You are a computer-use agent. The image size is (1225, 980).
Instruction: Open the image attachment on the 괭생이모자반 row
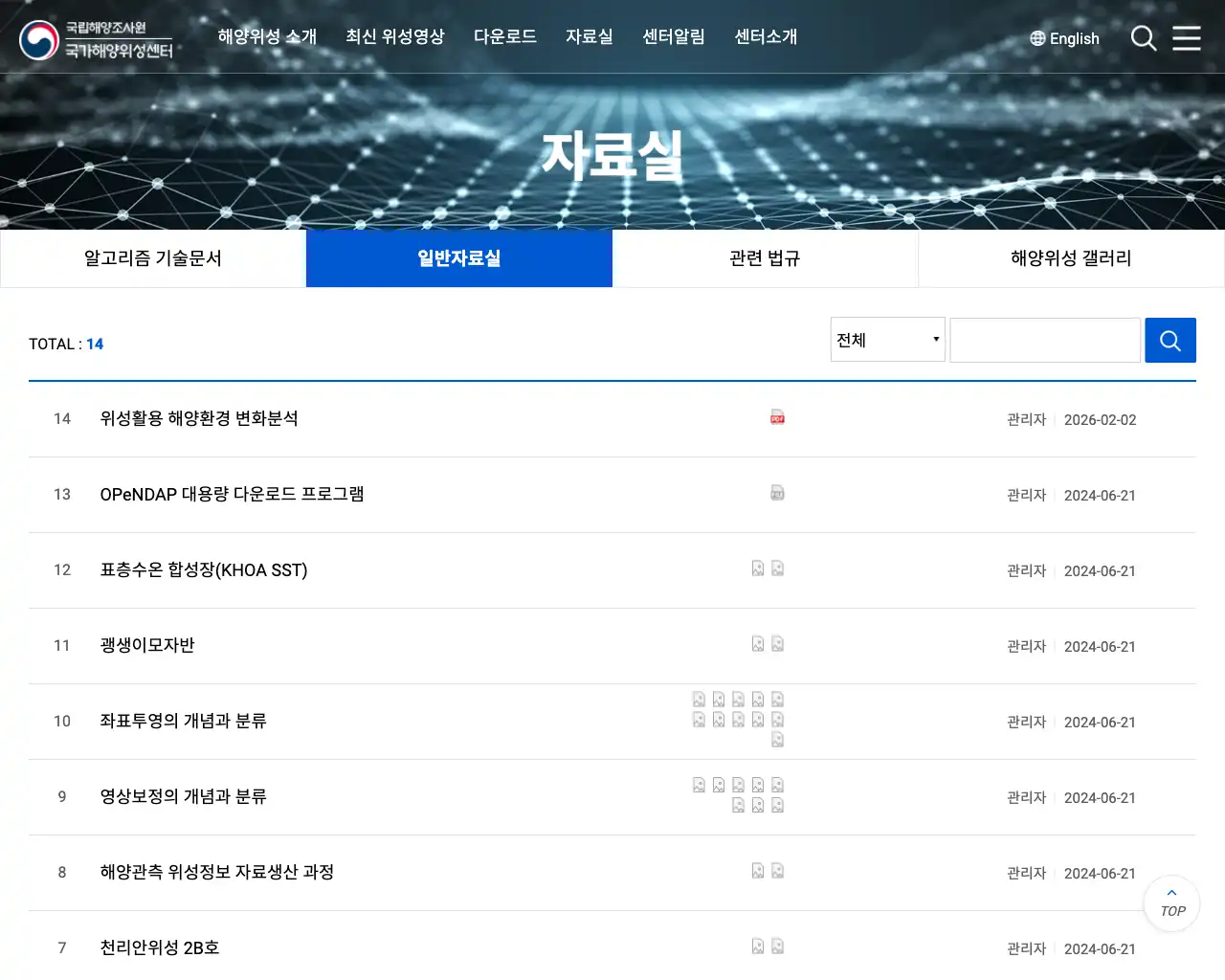[755, 643]
